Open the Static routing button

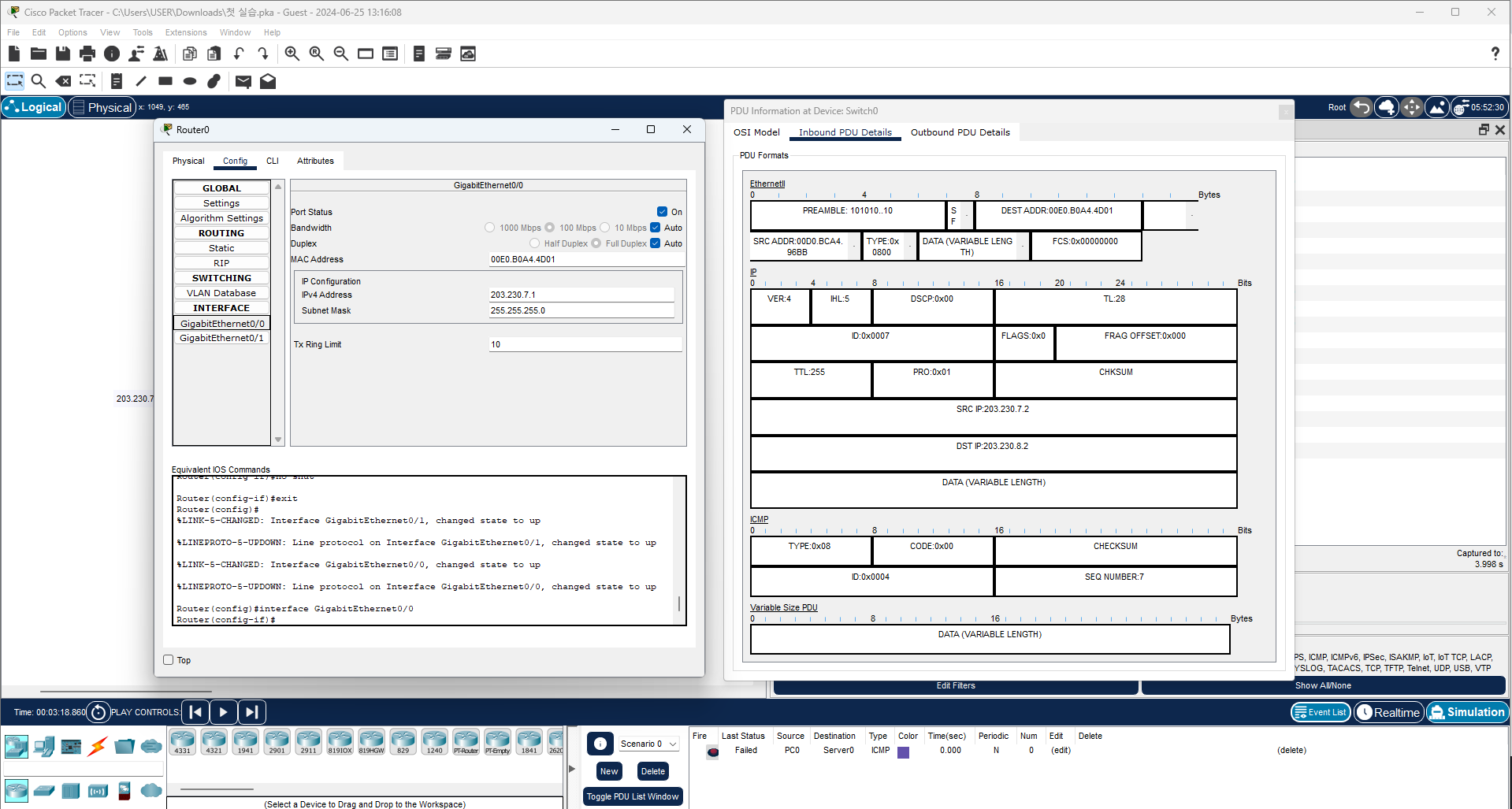point(221,248)
